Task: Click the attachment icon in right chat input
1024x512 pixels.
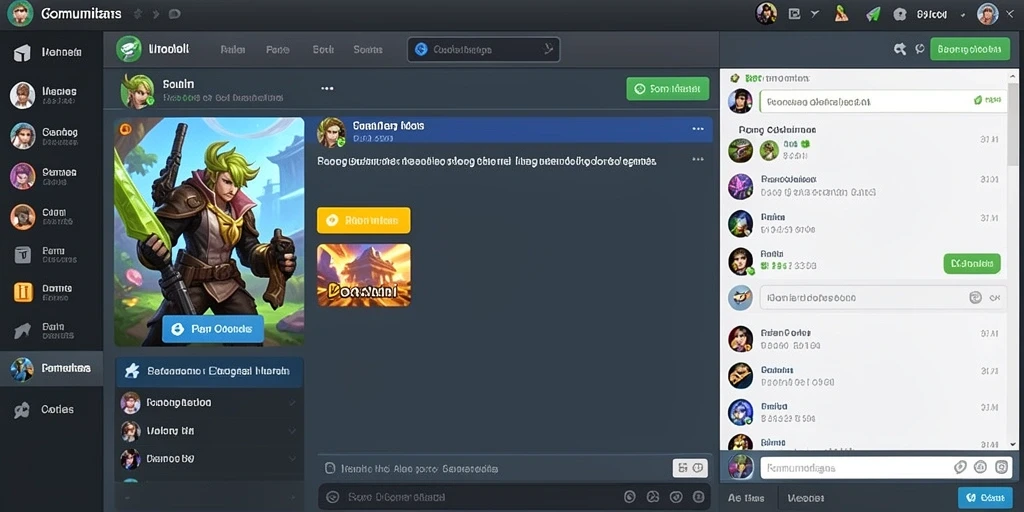Action: 960,467
